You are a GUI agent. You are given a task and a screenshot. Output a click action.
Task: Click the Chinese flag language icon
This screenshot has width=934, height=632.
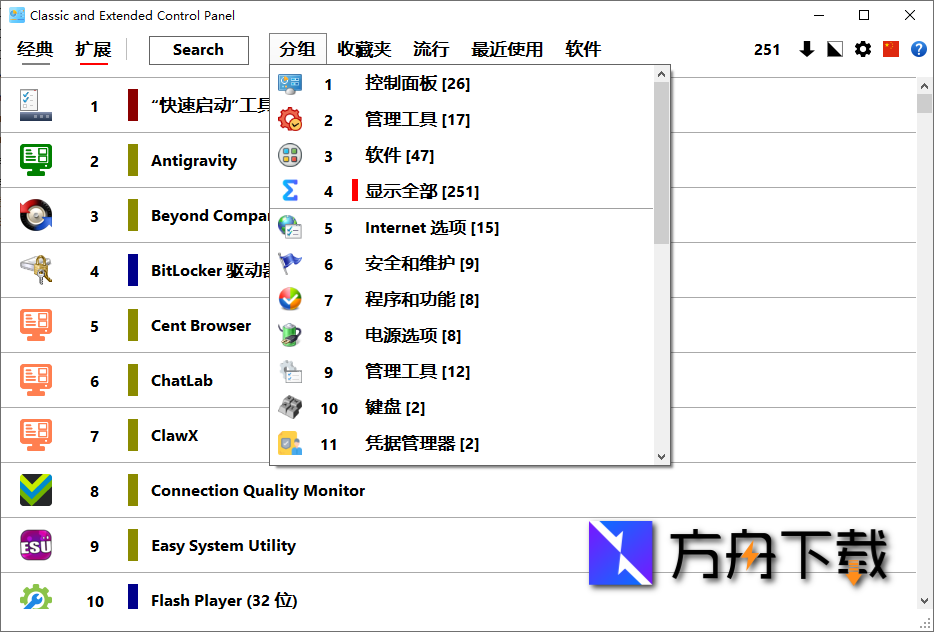tap(891, 49)
